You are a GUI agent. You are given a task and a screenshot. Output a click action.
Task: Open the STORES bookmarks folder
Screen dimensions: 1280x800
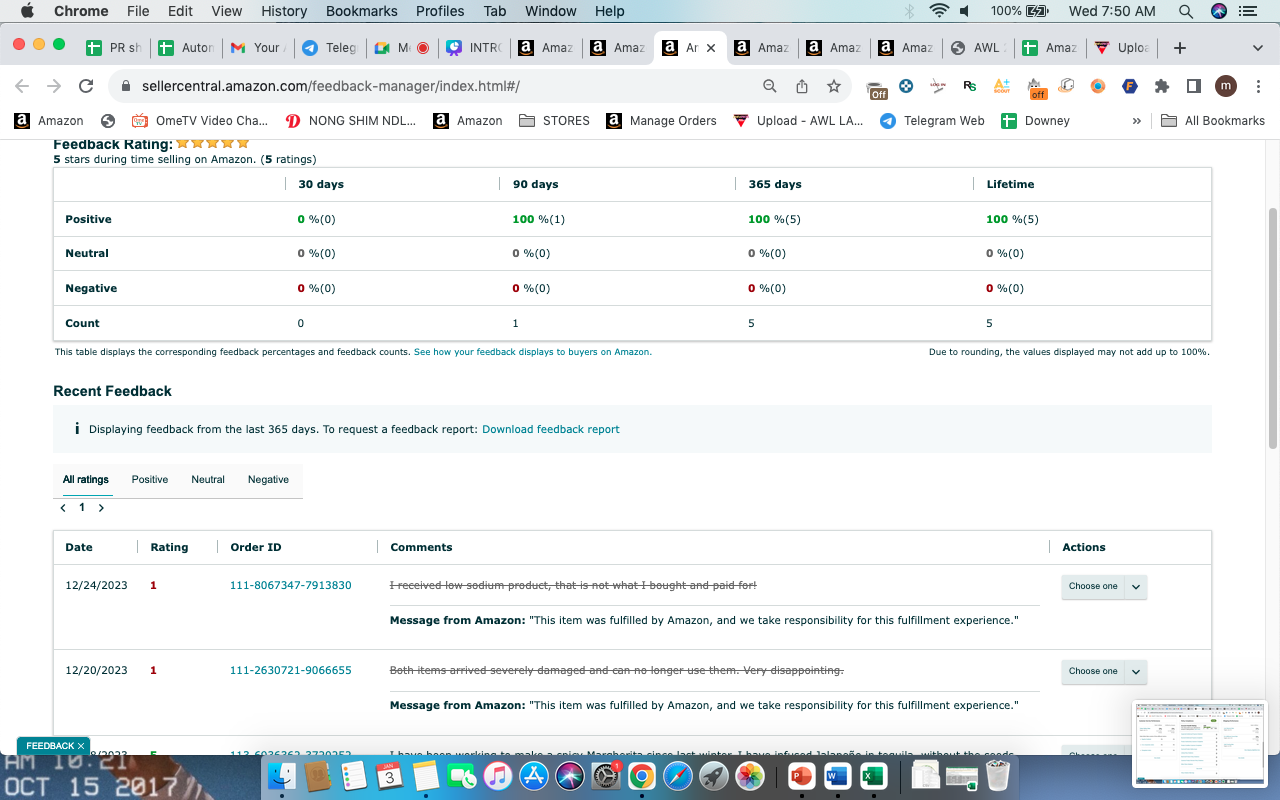click(555, 121)
